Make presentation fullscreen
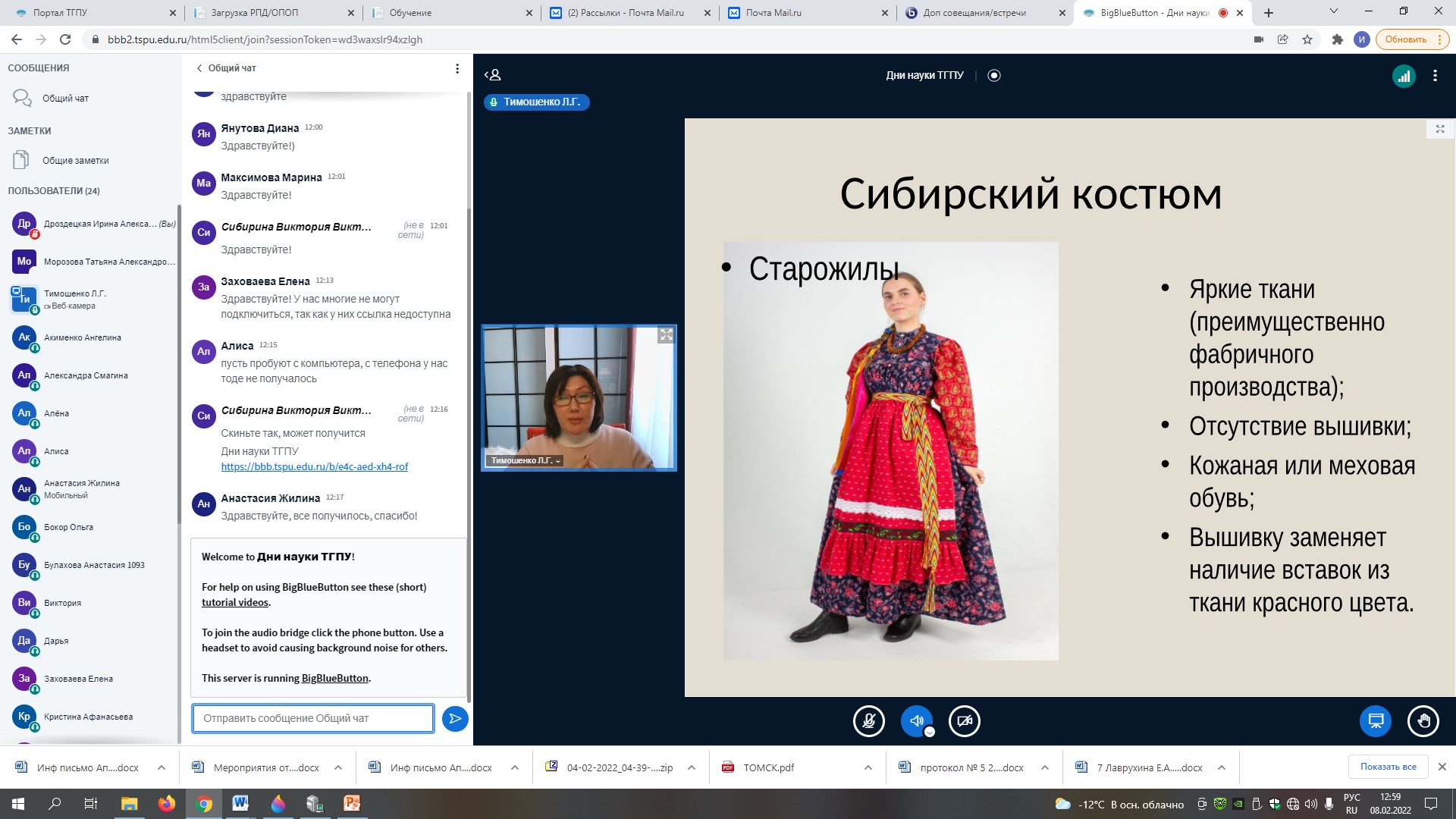Image resolution: width=1456 pixels, height=819 pixels. point(1440,129)
